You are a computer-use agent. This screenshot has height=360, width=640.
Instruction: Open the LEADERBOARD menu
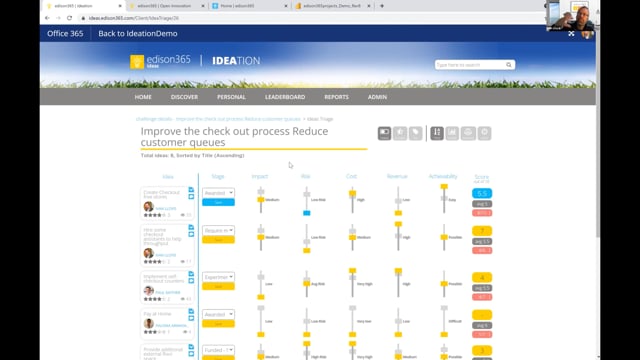[x=285, y=97]
